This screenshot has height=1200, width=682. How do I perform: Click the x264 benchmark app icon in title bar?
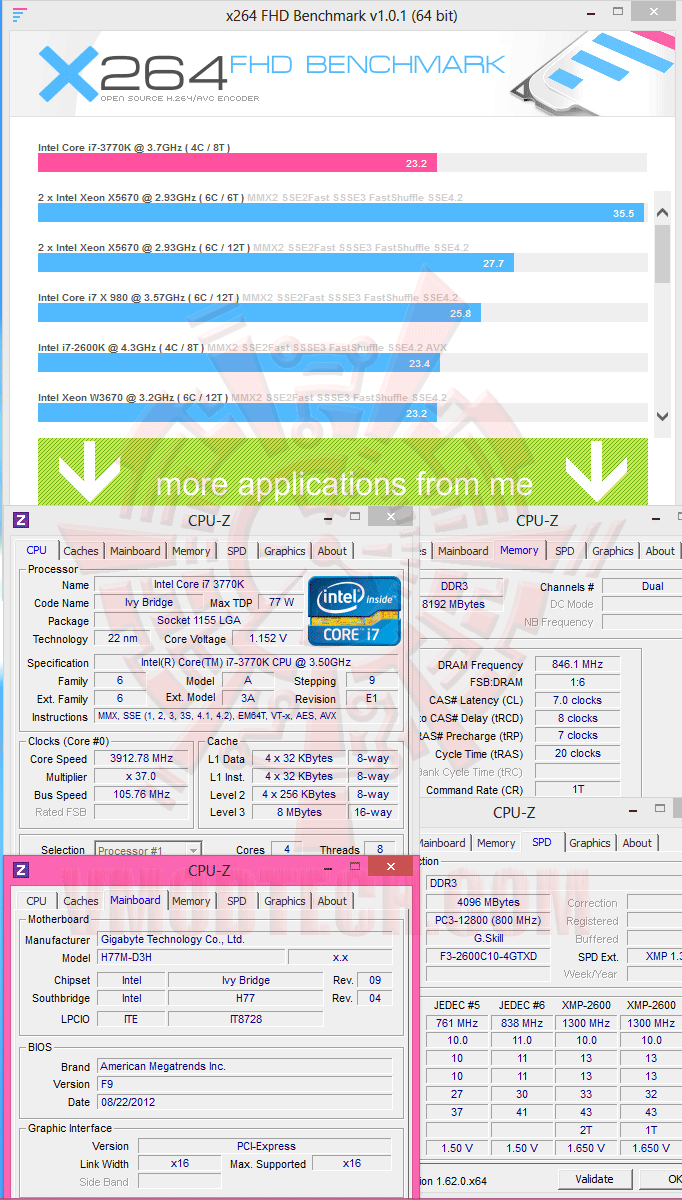[20, 15]
